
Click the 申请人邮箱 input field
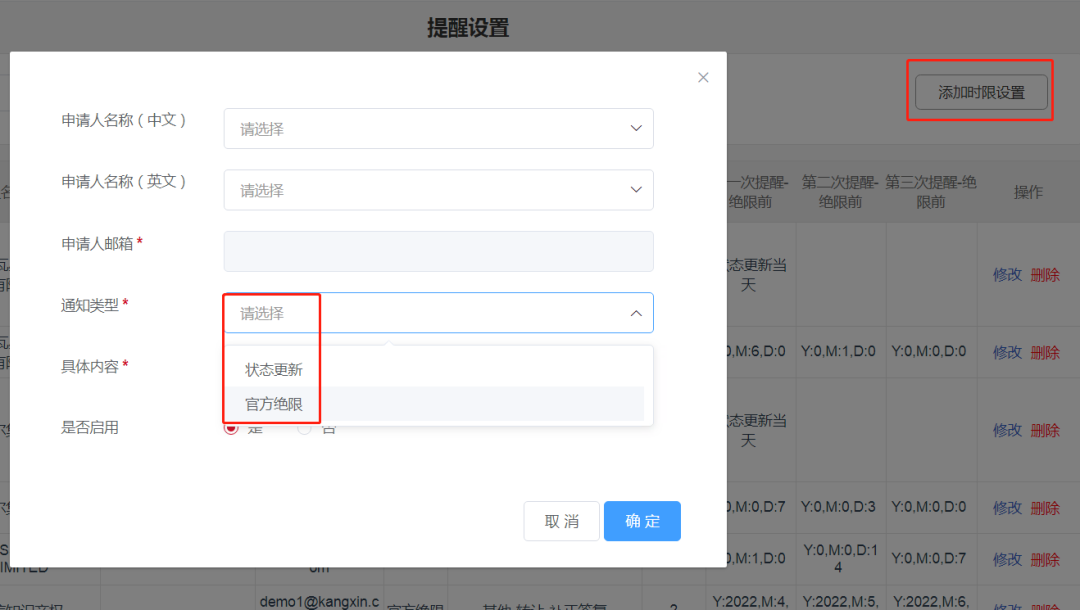click(438, 251)
